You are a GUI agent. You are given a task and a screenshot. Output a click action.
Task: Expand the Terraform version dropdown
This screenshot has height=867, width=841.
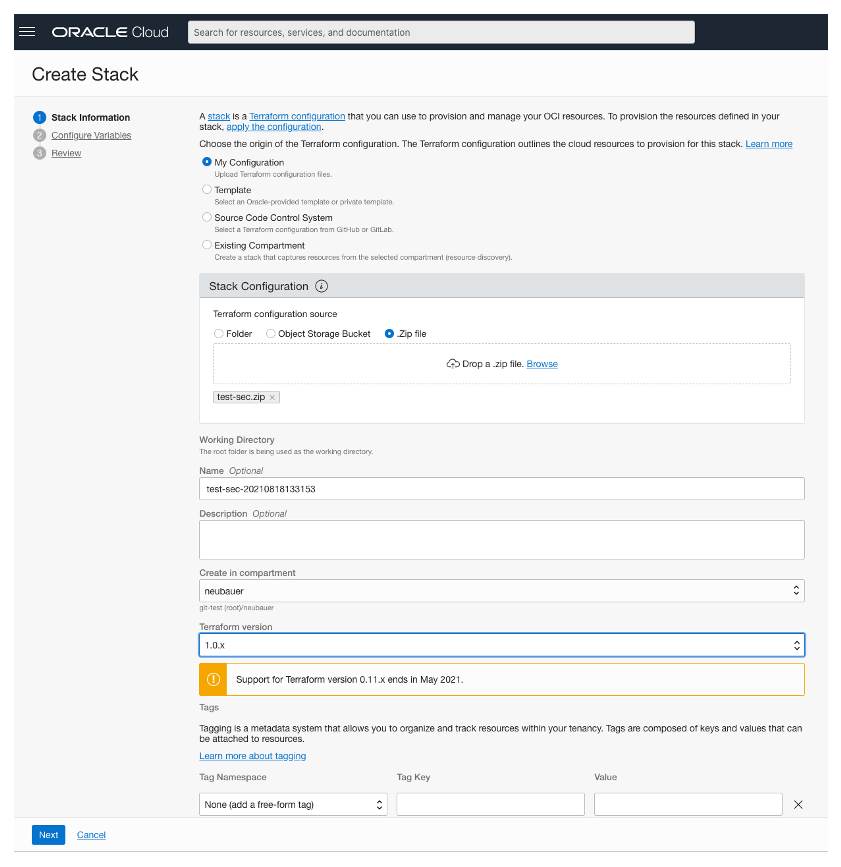tap(501, 645)
